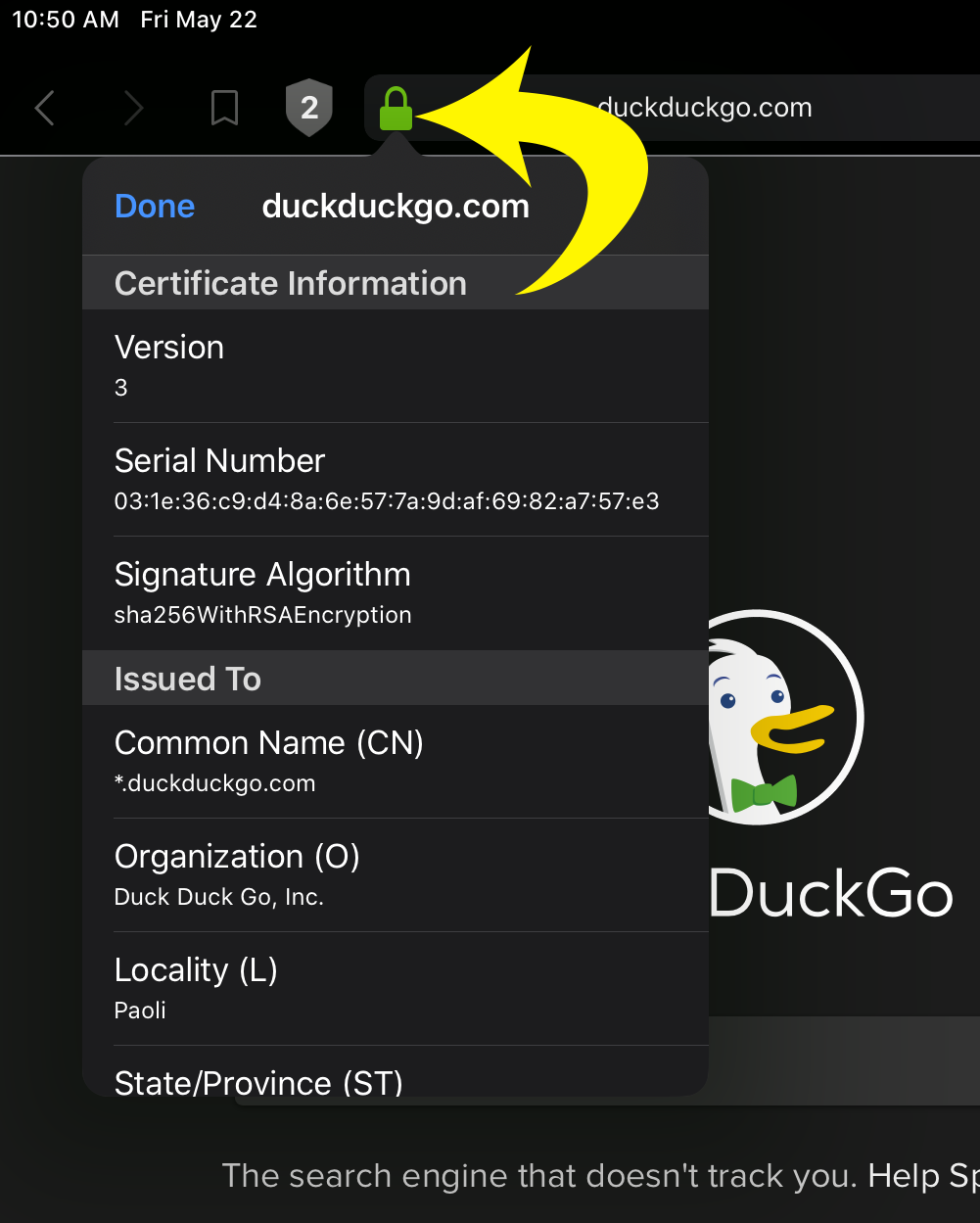980x1223 pixels.
Task: Tap the green padlock icon
Action: click(396, 108)
